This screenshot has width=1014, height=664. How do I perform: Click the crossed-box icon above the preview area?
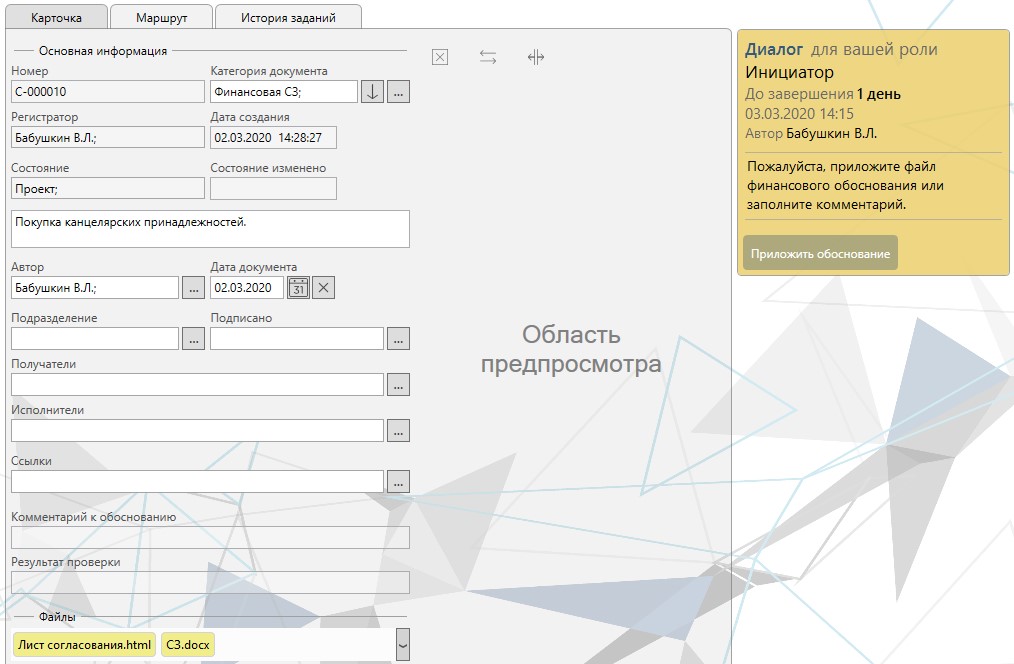click(x=440, y=58)
